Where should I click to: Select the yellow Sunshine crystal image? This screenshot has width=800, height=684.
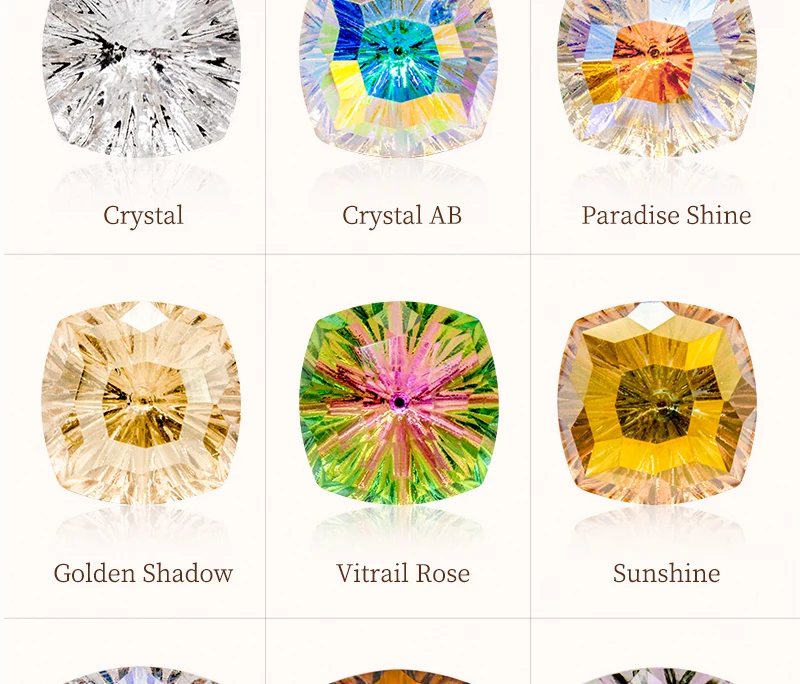click(x=657, y=403)
